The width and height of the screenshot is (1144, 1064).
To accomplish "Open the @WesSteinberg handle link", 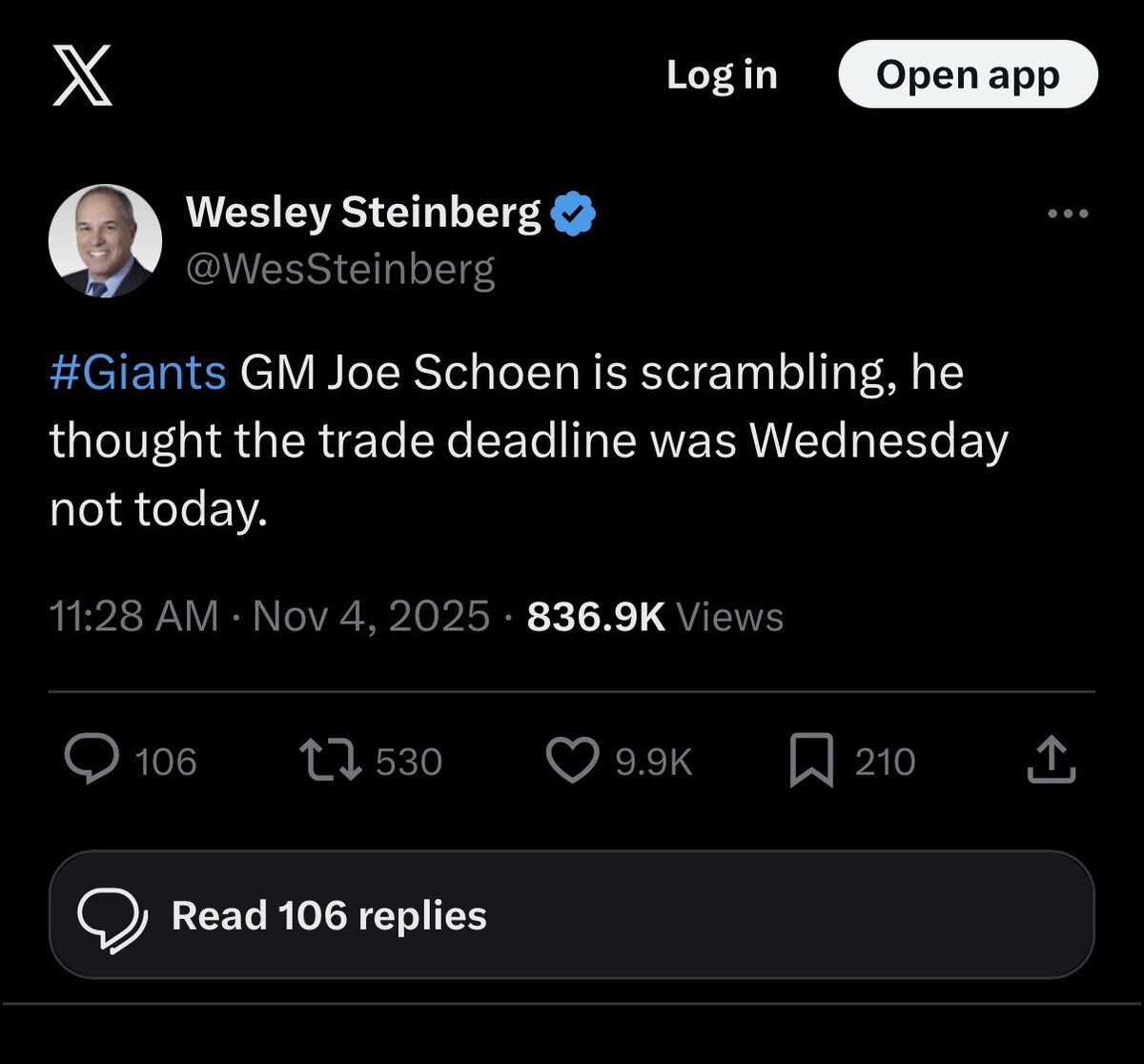I will click(x=340, y=270).
